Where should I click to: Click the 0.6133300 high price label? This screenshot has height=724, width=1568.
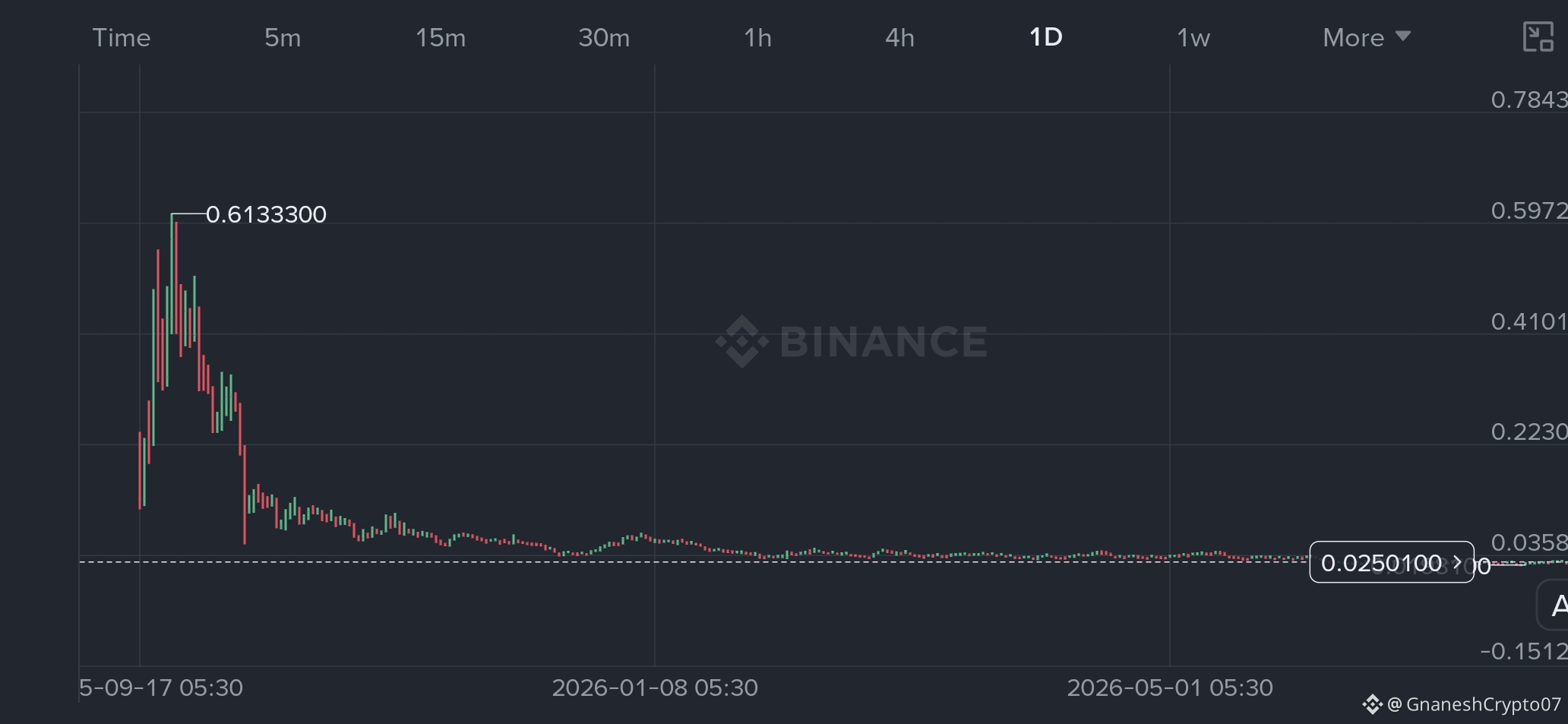coord(266,214)
